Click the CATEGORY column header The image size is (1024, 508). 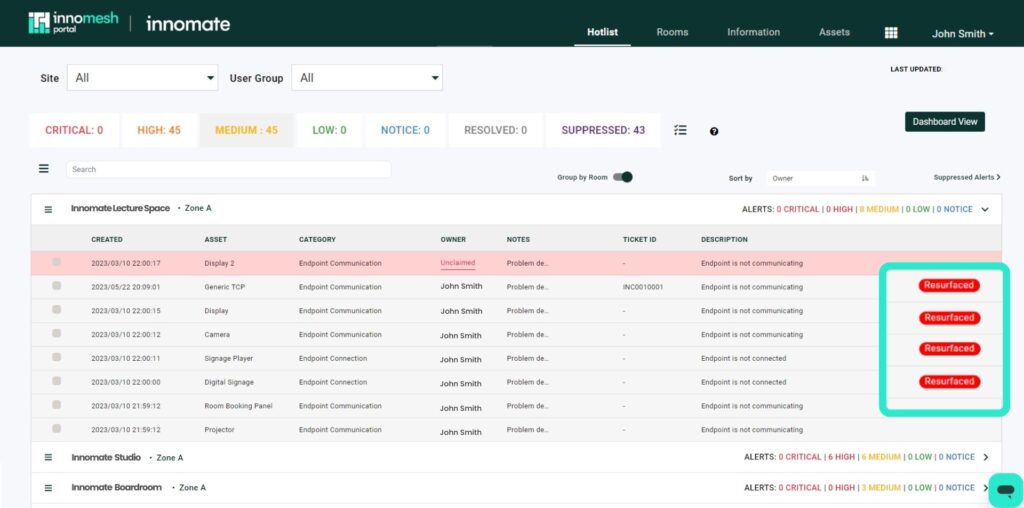coord(317,240)
